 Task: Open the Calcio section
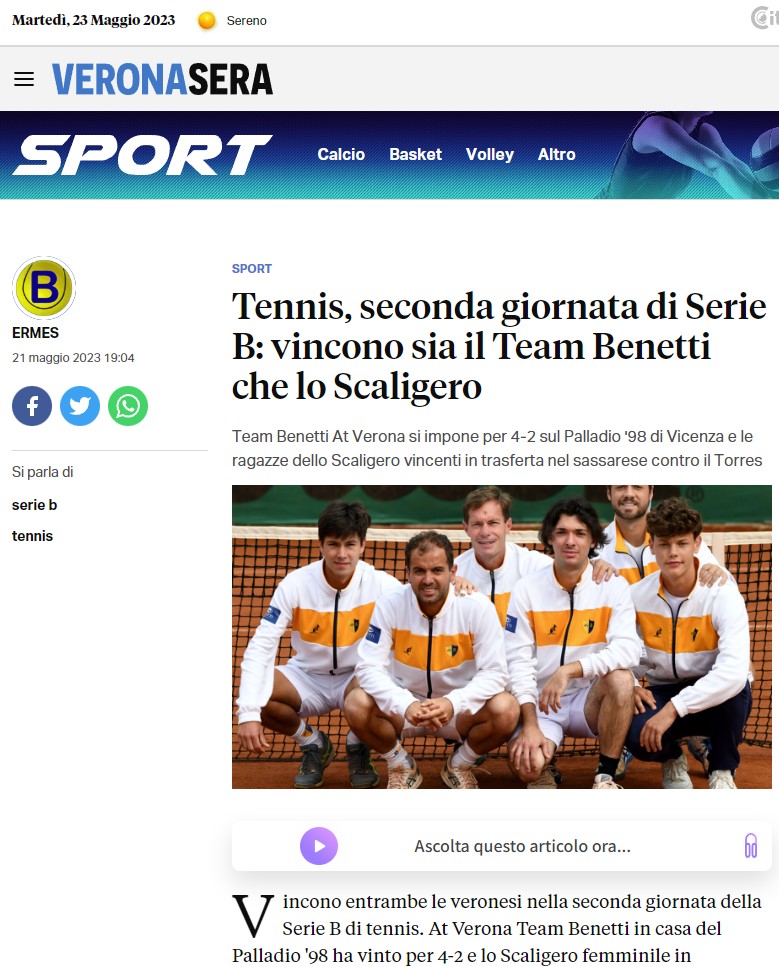coord(341,154)
